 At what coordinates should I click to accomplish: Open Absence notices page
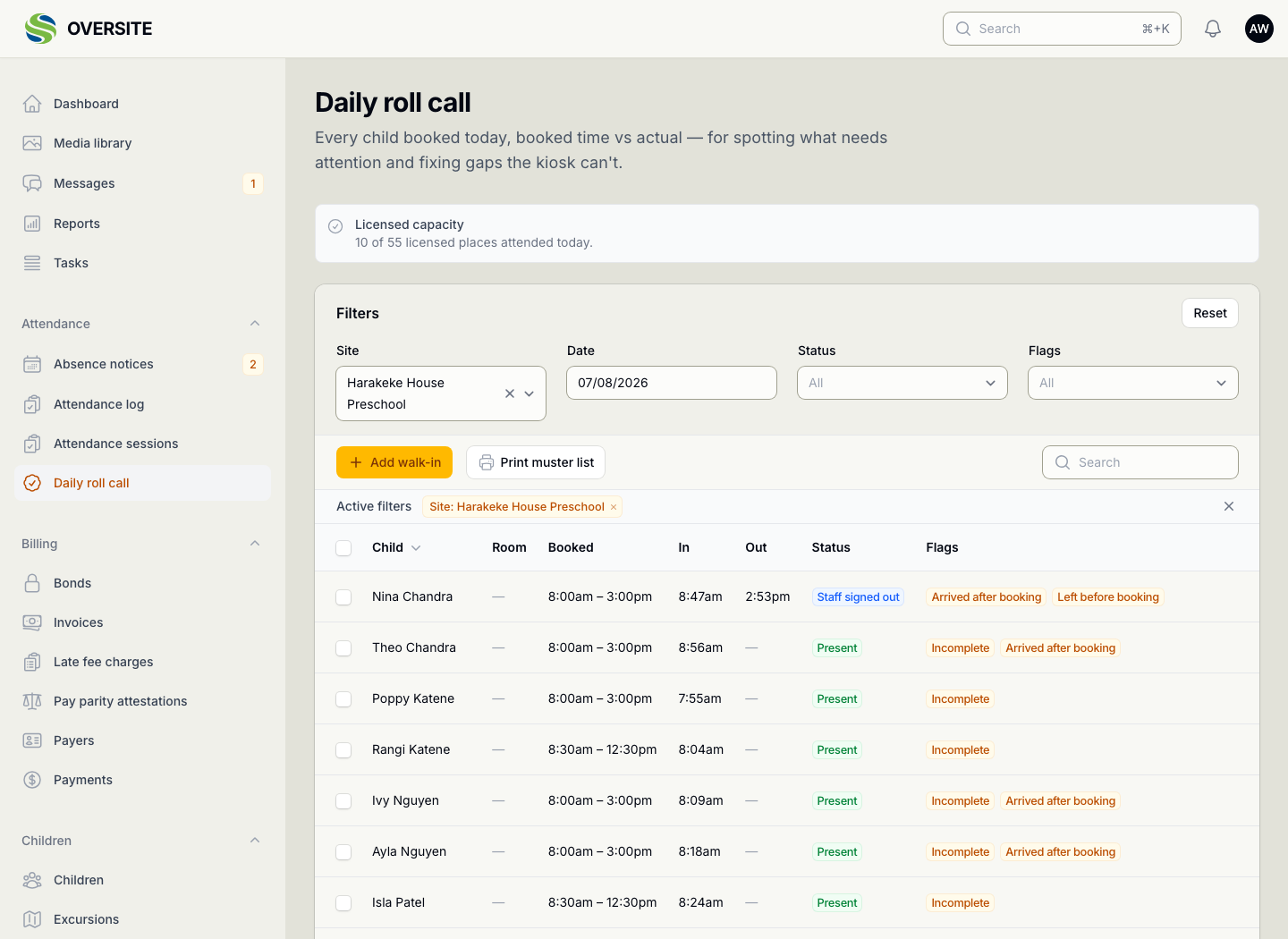pyautogui.click(x=143, y=364)
